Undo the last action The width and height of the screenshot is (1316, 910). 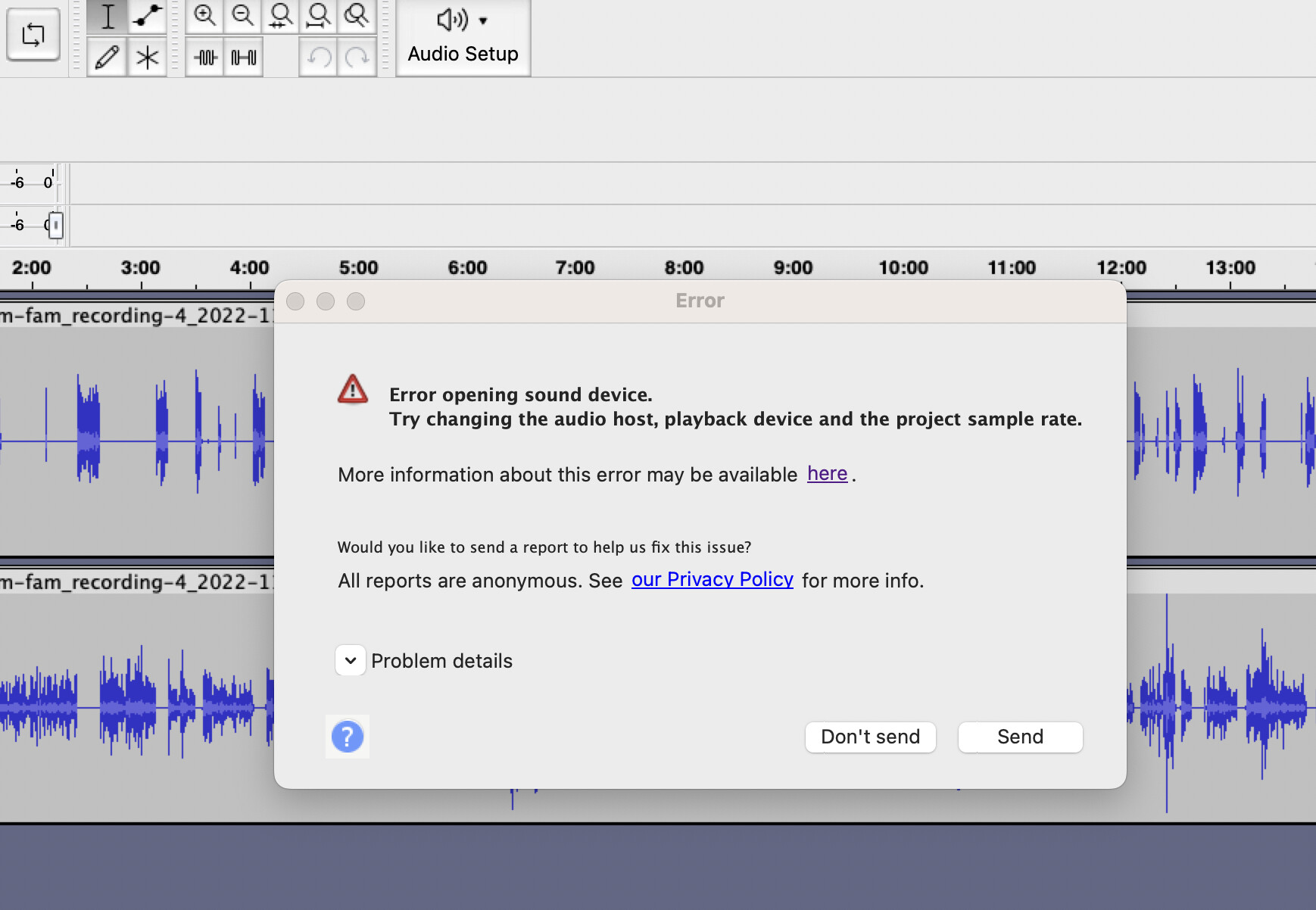point(319,56)
